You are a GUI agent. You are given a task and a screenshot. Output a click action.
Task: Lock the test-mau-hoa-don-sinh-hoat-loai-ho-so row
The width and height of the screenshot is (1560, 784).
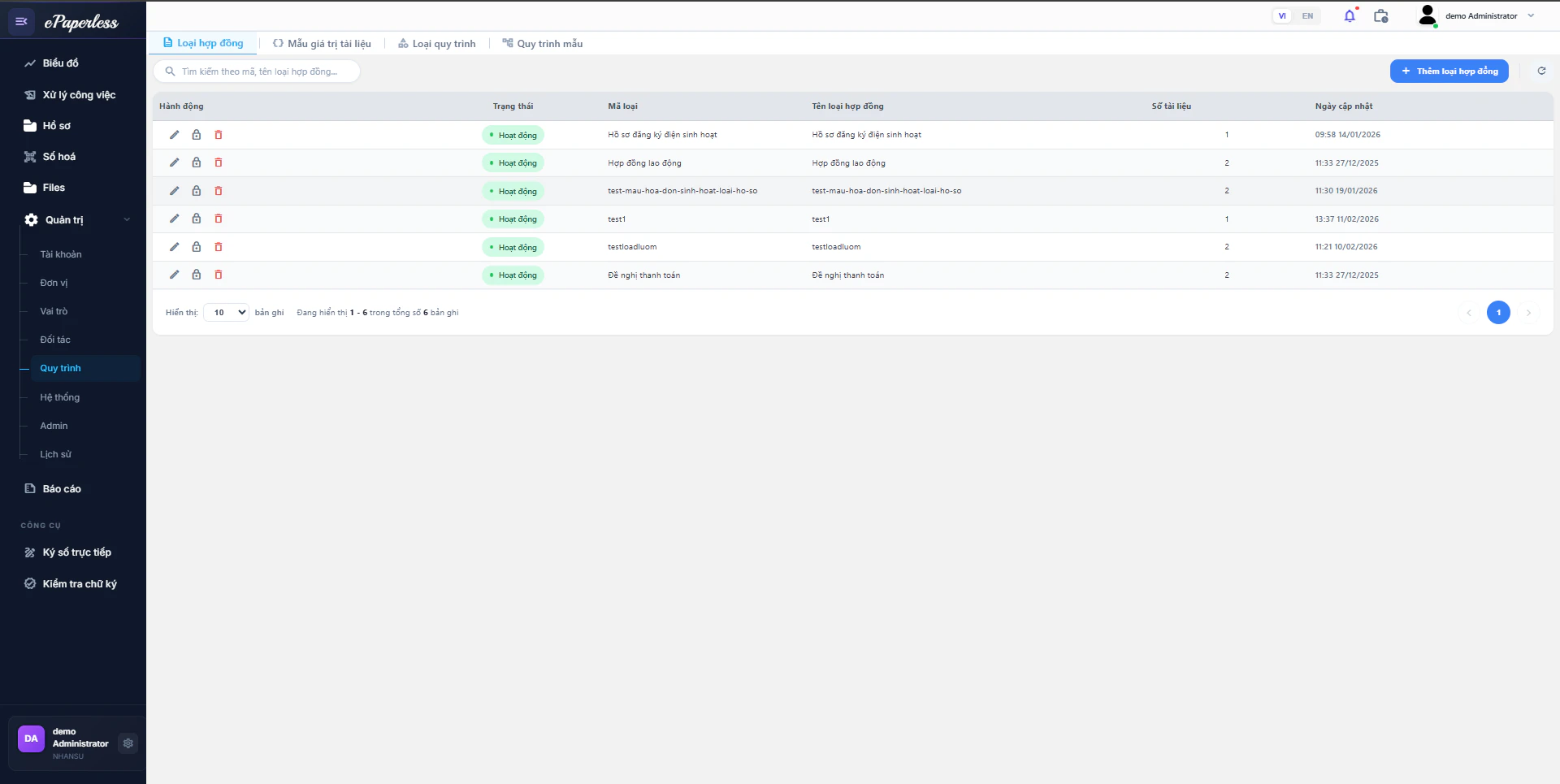tap(196, 191)
